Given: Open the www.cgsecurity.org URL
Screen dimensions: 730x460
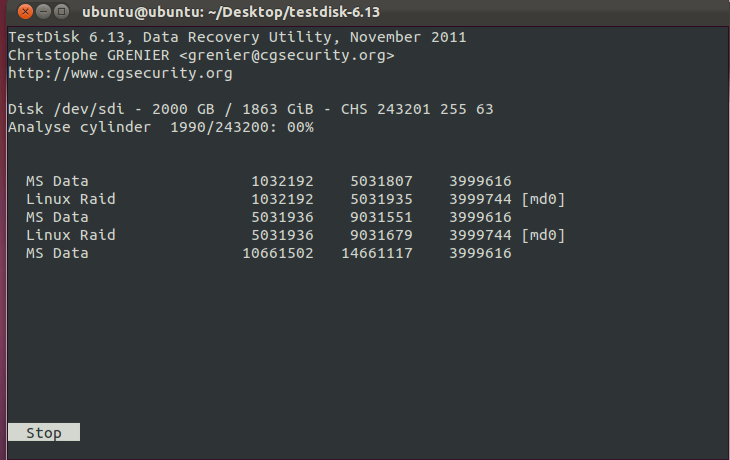Looking at the screenshot, I should 120,74.
